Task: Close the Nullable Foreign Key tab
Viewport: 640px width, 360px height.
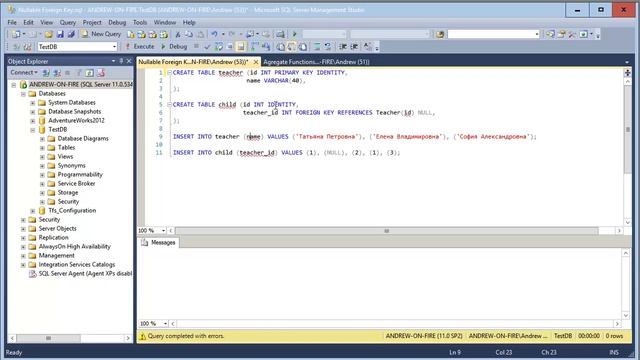Action: pos(256,62)
